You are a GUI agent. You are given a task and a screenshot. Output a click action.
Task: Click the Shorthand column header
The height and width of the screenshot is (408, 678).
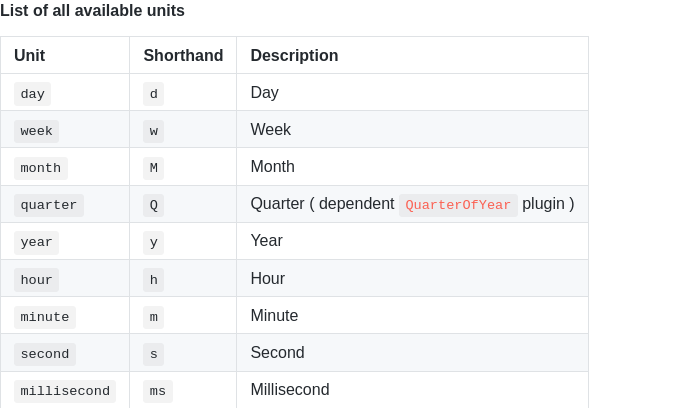tap(183, 56)
